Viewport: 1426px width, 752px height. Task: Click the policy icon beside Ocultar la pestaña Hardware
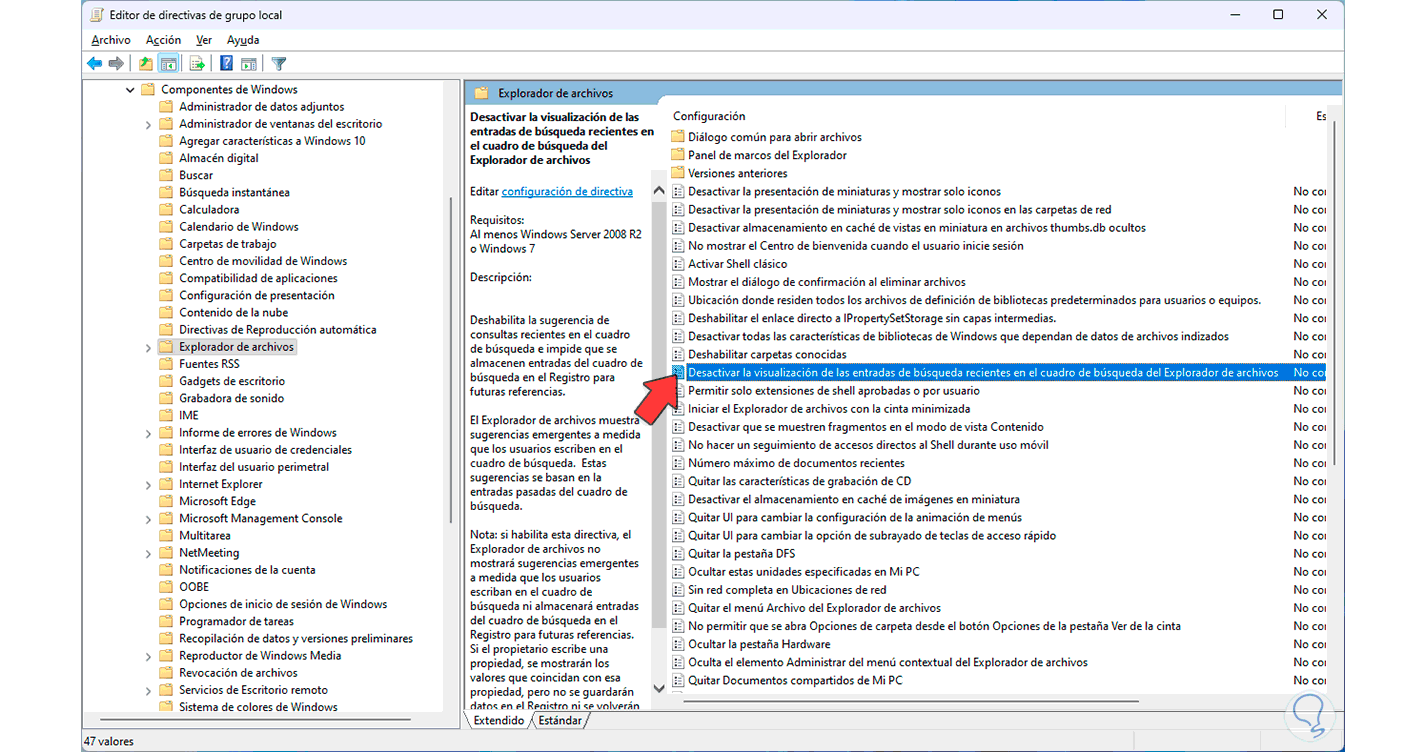[678, 644]
